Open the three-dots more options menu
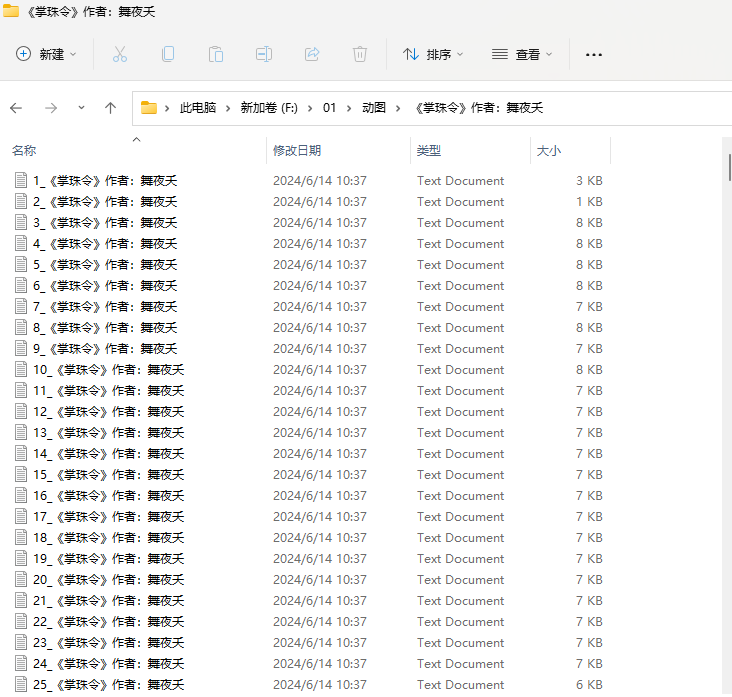732x697 pixels. pyautogui.click(x=594, y=54)
